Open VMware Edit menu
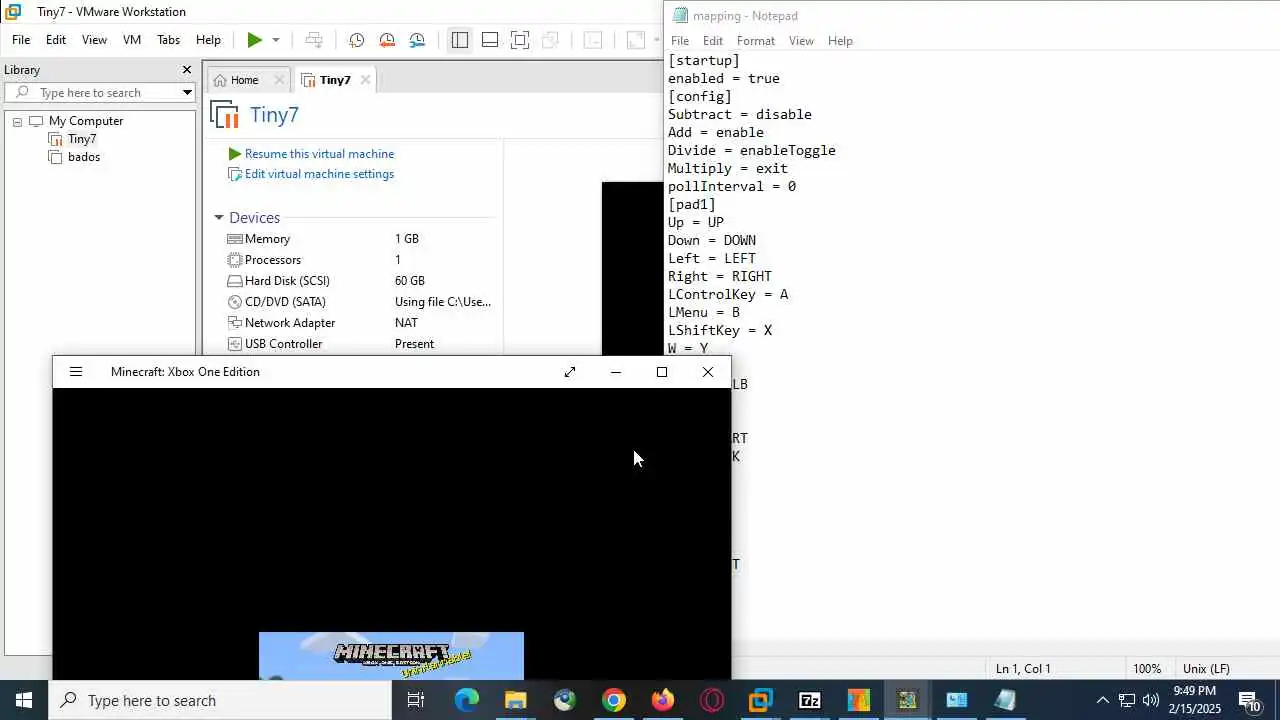 point(56,40)
